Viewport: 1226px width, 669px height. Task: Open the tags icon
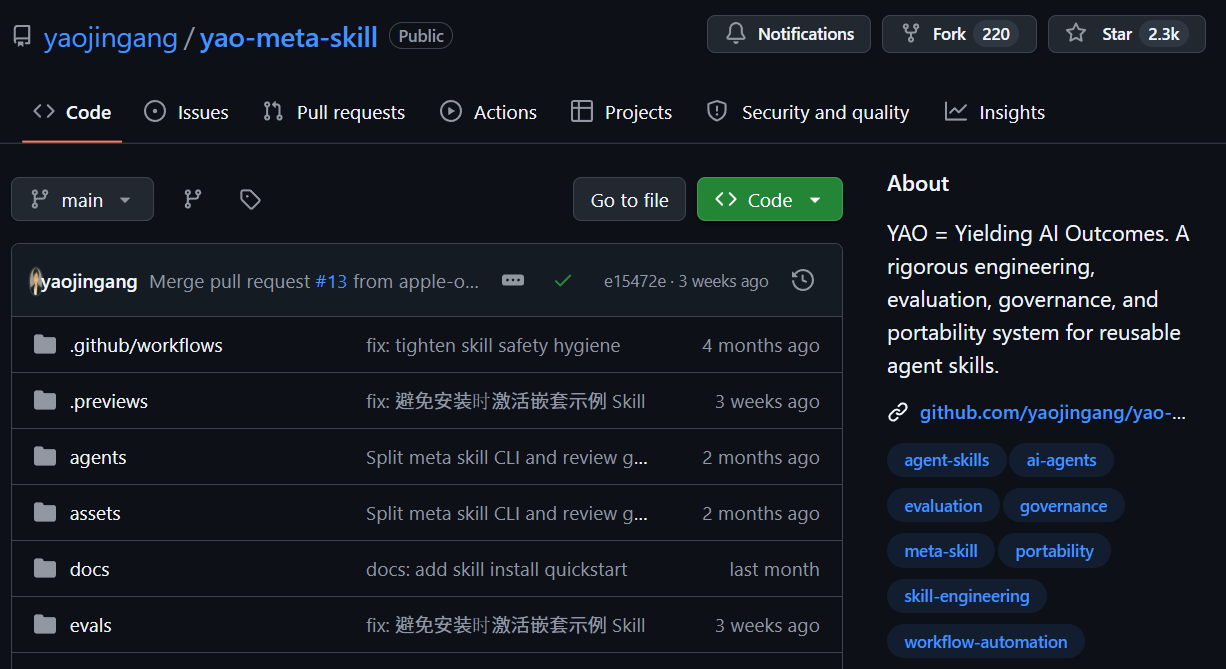click(250, 199)
